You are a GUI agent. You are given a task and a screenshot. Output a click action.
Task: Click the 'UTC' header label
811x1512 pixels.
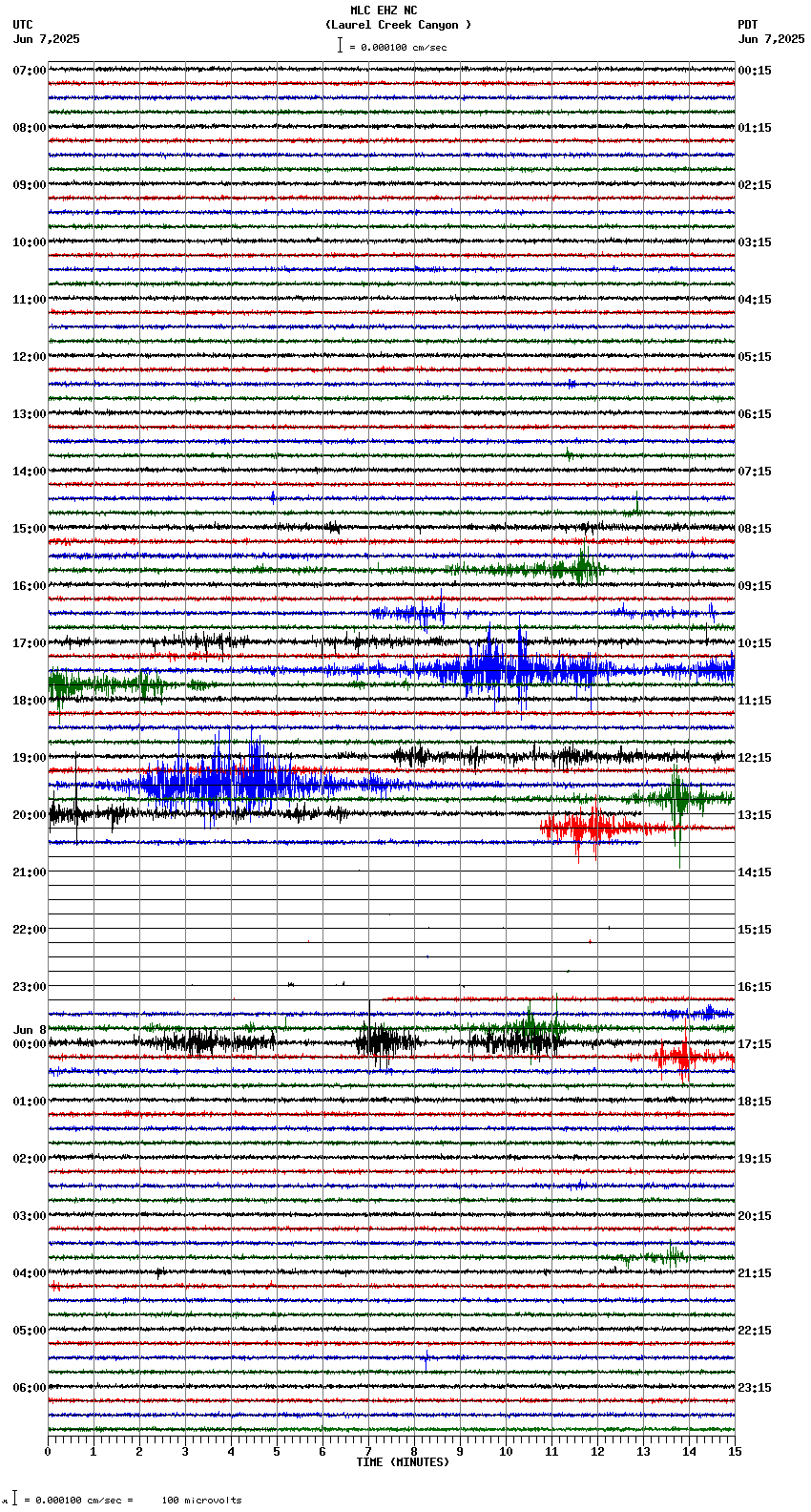click(x=23, y=25)
